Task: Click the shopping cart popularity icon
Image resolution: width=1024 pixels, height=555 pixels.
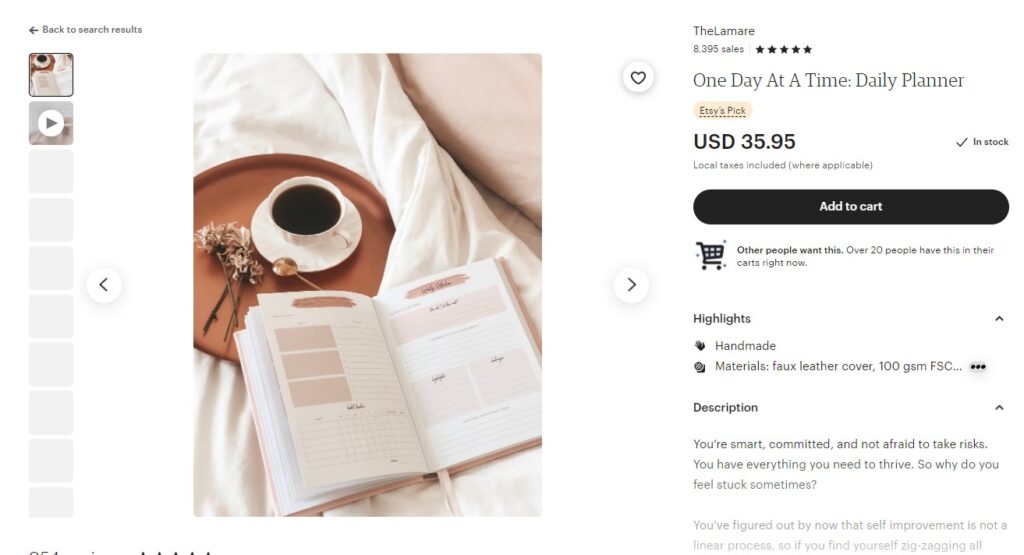Action: 711,255
